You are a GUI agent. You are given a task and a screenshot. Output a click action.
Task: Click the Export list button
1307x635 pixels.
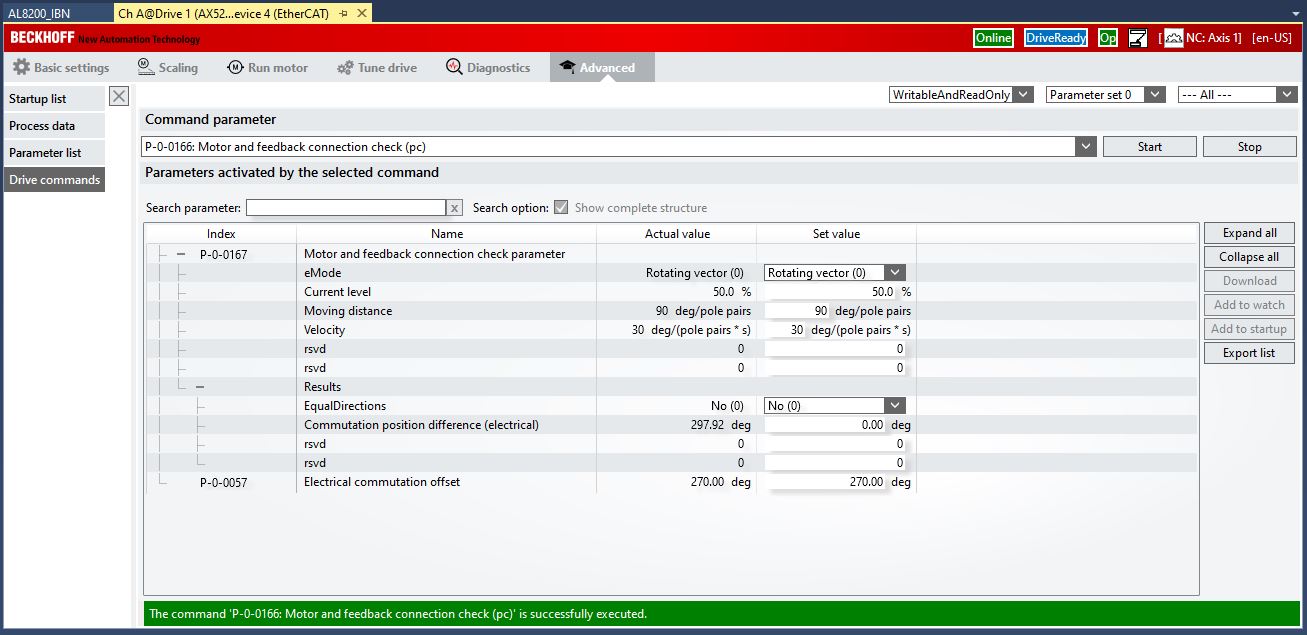[1249, 353]
